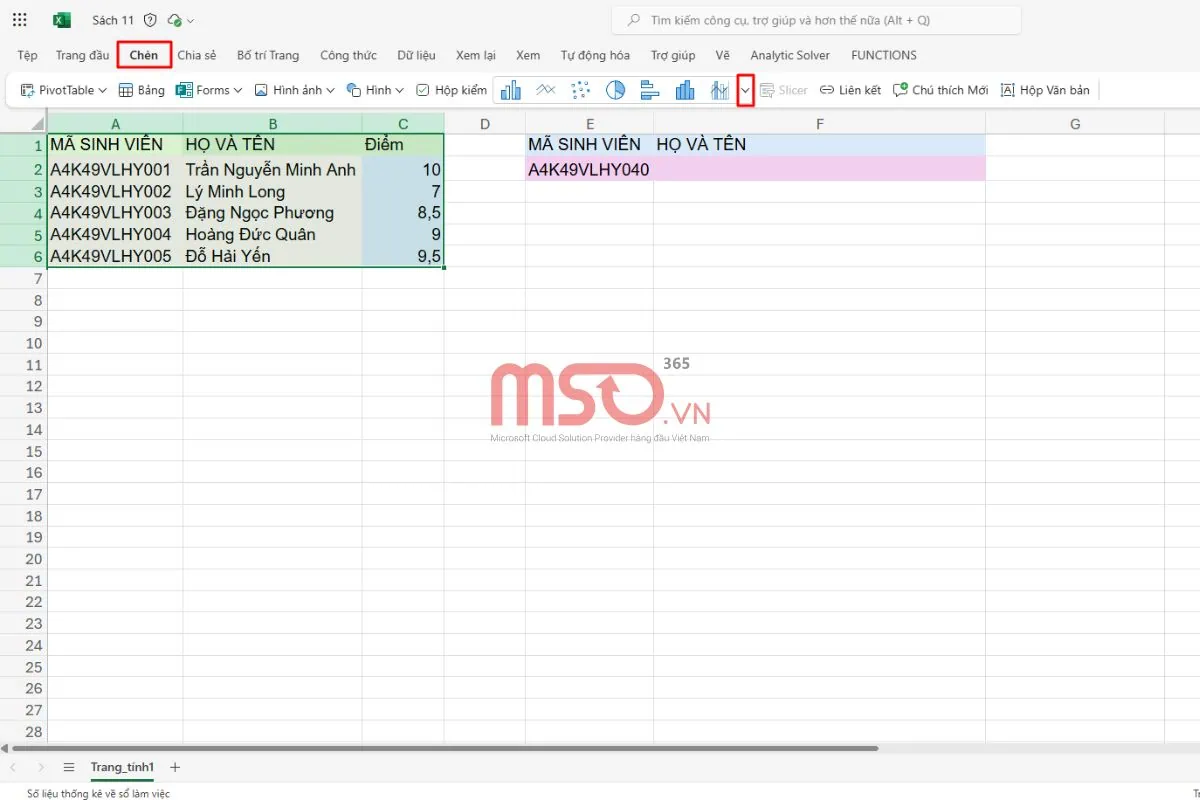The height and width of the screenshot is (800, 1200).
Task: Insert a clustered column chart
Action: tap(511, 90)
